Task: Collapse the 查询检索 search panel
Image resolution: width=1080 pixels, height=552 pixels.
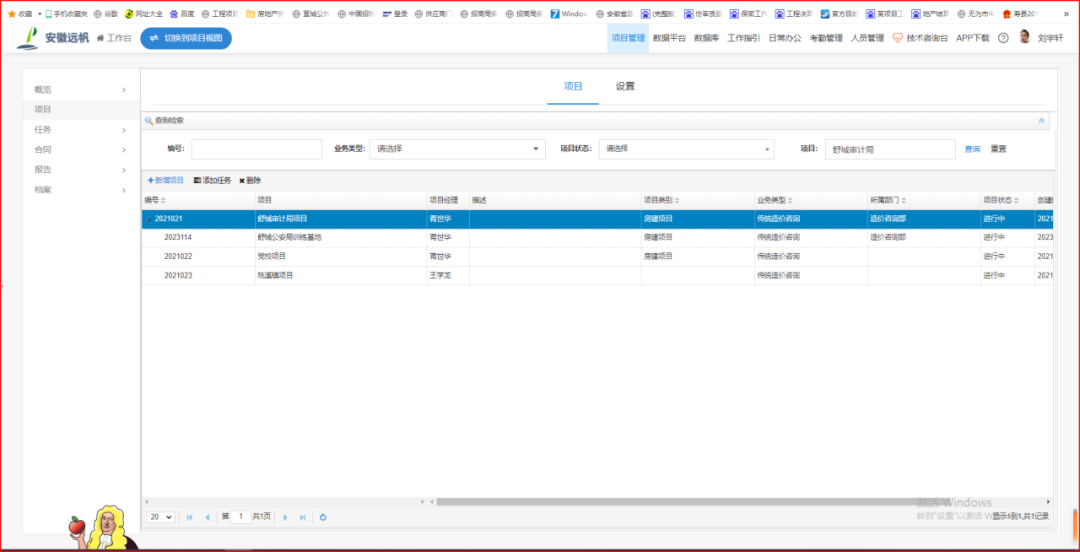Action: point(1041,120)
